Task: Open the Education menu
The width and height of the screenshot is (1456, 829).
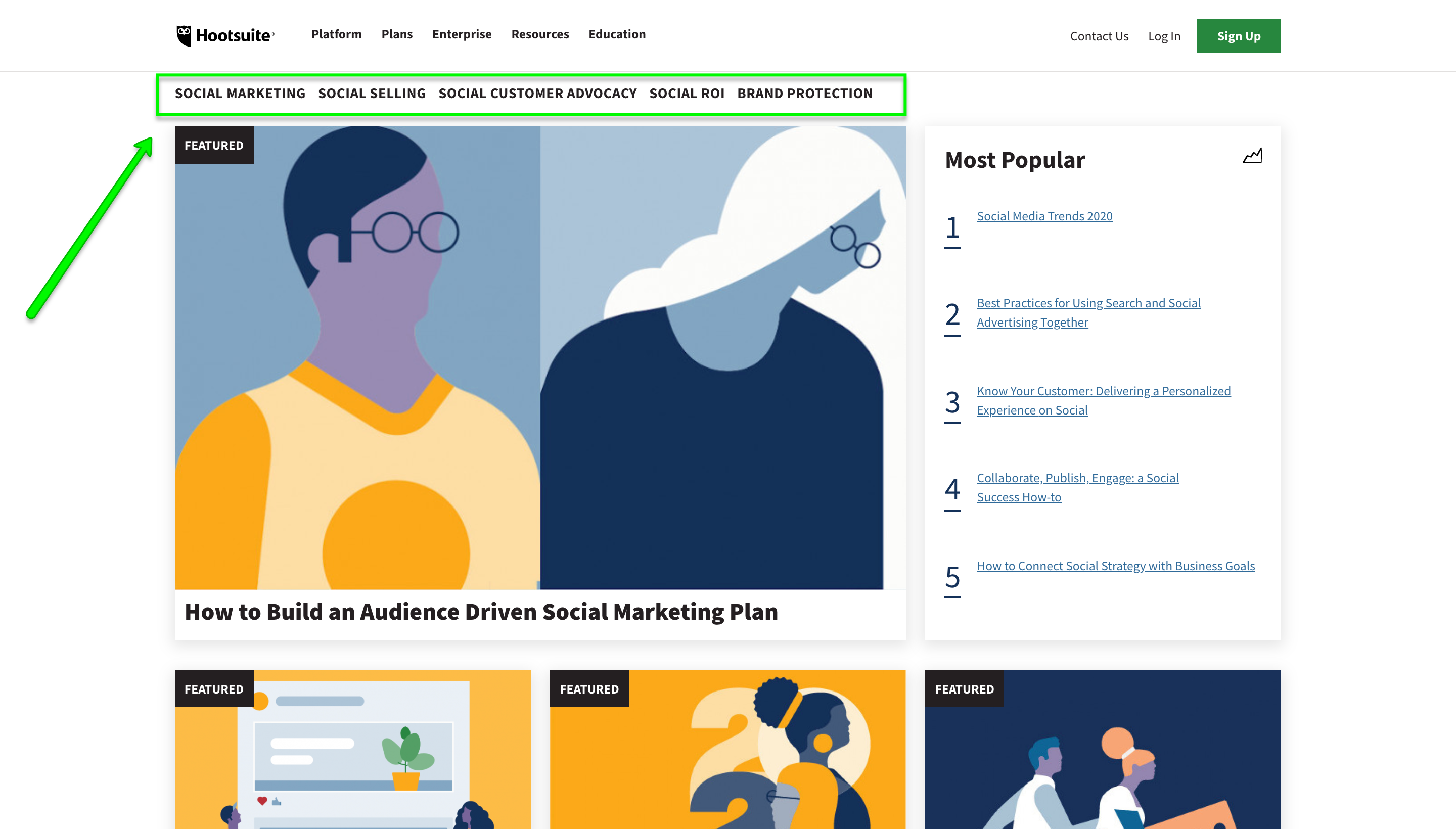Action: pos(617,34)
